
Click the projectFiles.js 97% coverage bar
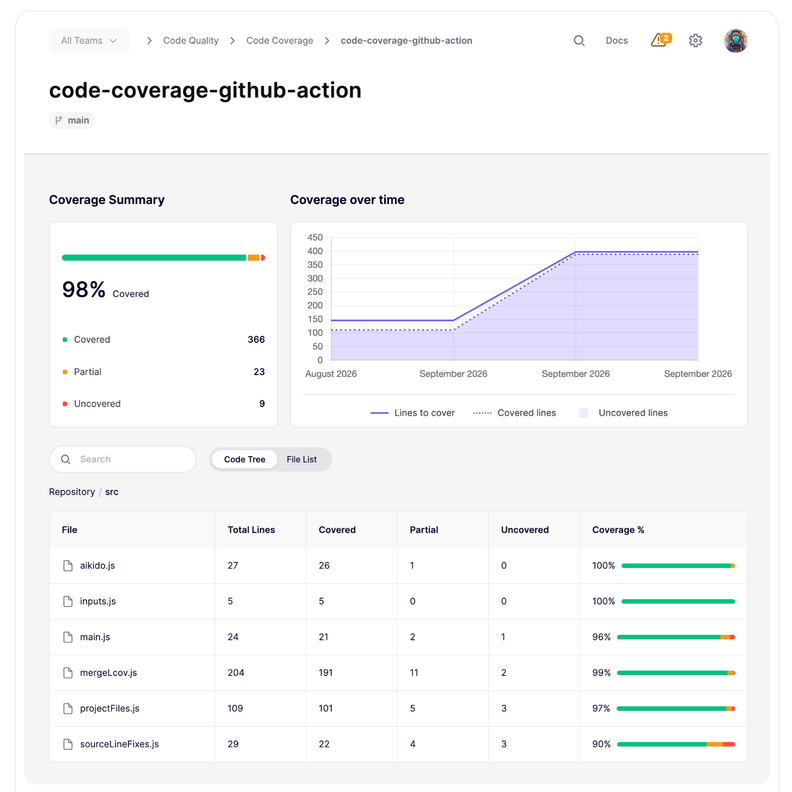coord(676,708)
